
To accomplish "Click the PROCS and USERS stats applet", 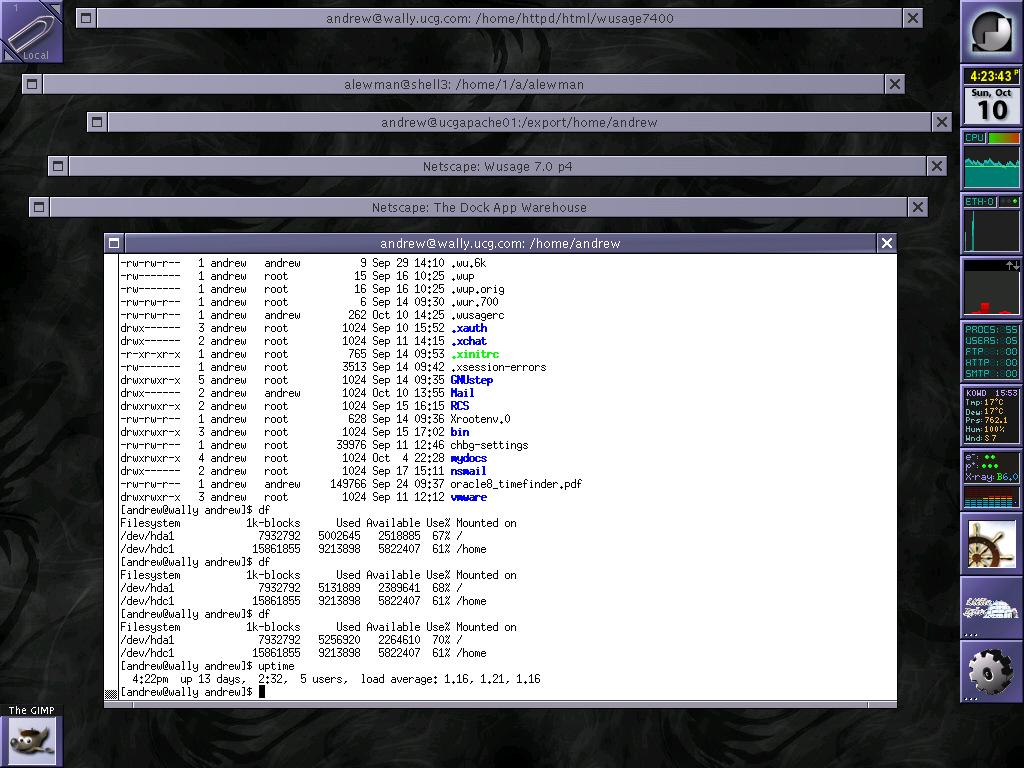I will click(991, 352).
